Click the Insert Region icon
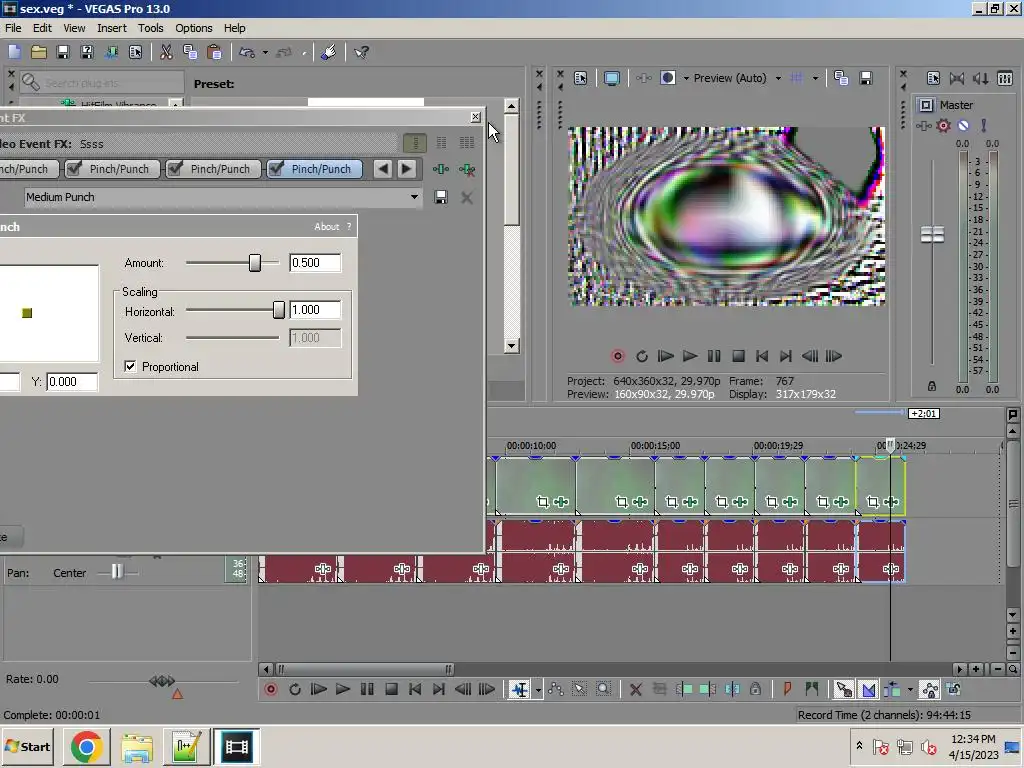The height and width of the screenshot is (768, 1024). (x=812, y=689)
